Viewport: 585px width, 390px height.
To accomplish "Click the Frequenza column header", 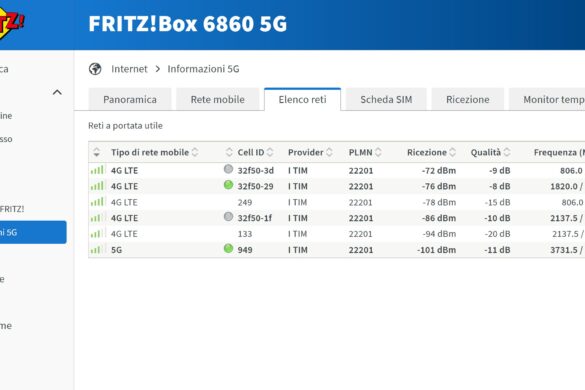I will (x=559, y=152).
